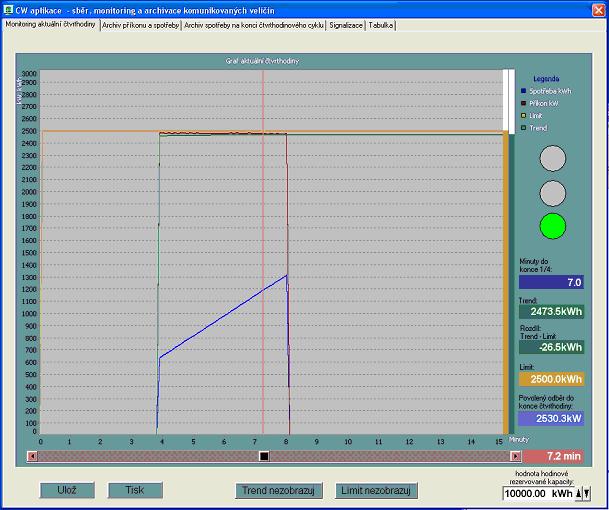609x510 pixels.
Task: Click the Příkon kW legend marker
Action: click(523, 103)
